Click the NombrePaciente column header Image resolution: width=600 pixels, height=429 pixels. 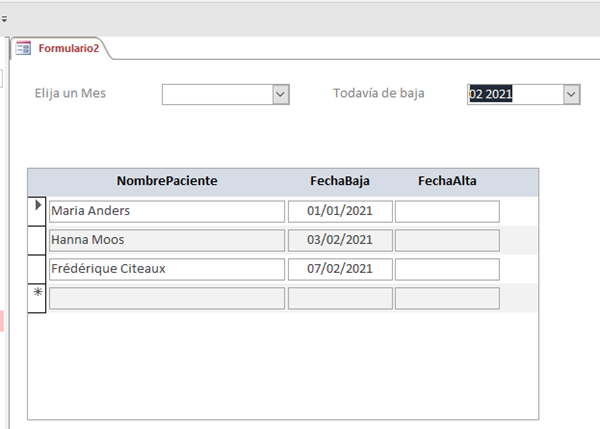click(167, 181)
